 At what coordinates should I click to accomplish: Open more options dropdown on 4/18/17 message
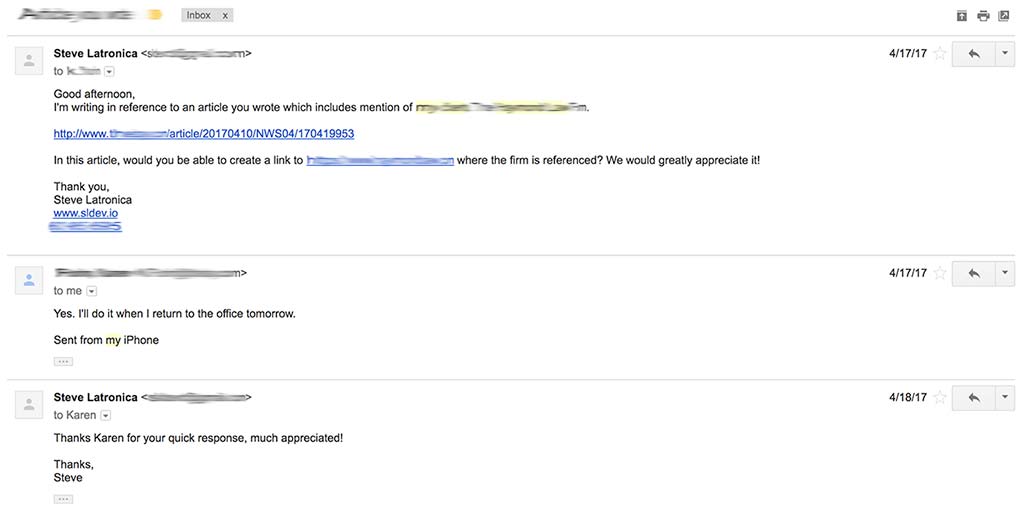click(1004, 398)
